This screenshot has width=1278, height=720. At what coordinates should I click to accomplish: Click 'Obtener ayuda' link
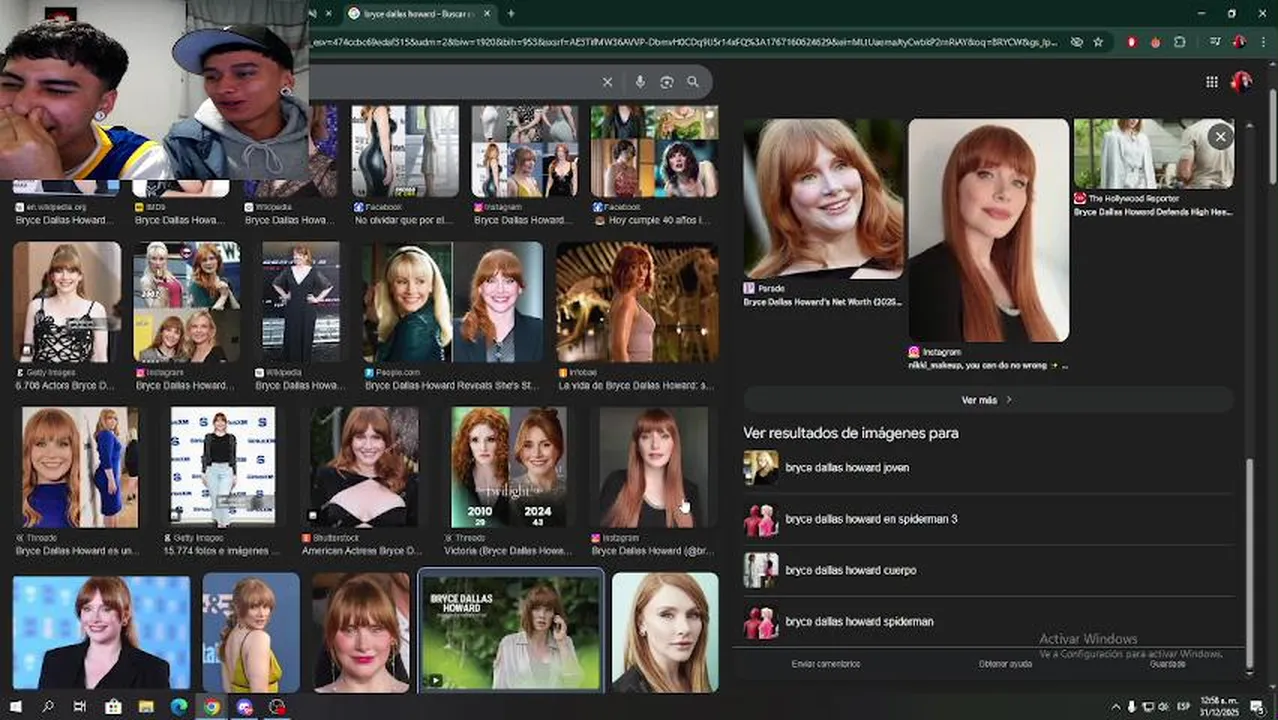[x=1005, y=664]
